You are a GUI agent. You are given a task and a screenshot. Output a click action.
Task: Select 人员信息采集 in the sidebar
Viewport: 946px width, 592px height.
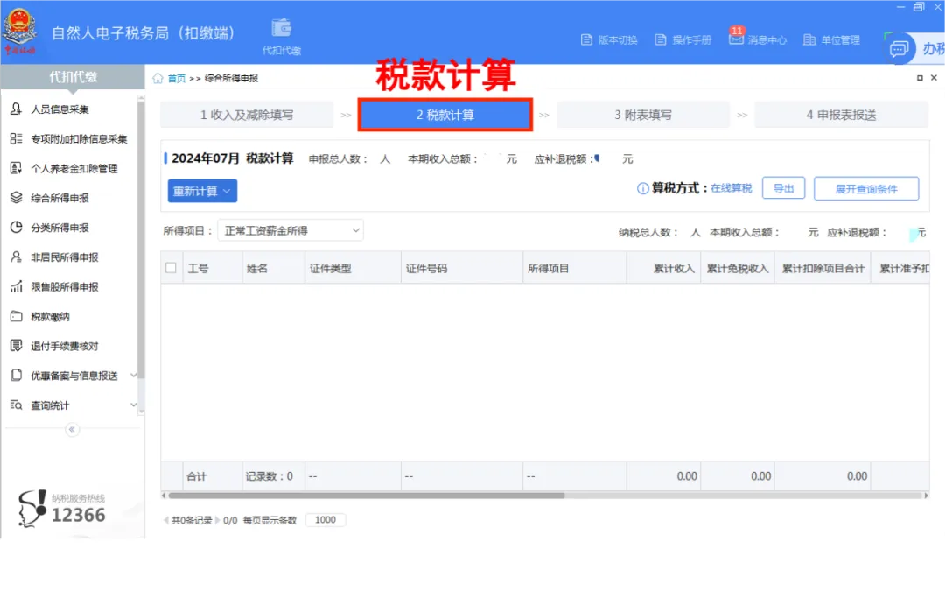click(60, 109)
